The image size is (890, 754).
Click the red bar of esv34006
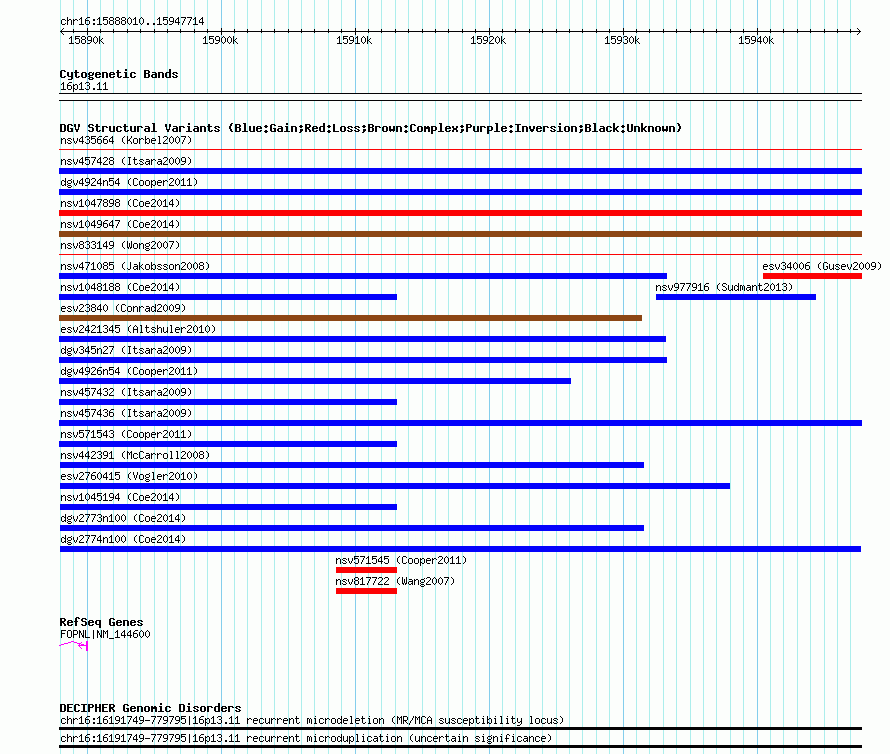812,276
